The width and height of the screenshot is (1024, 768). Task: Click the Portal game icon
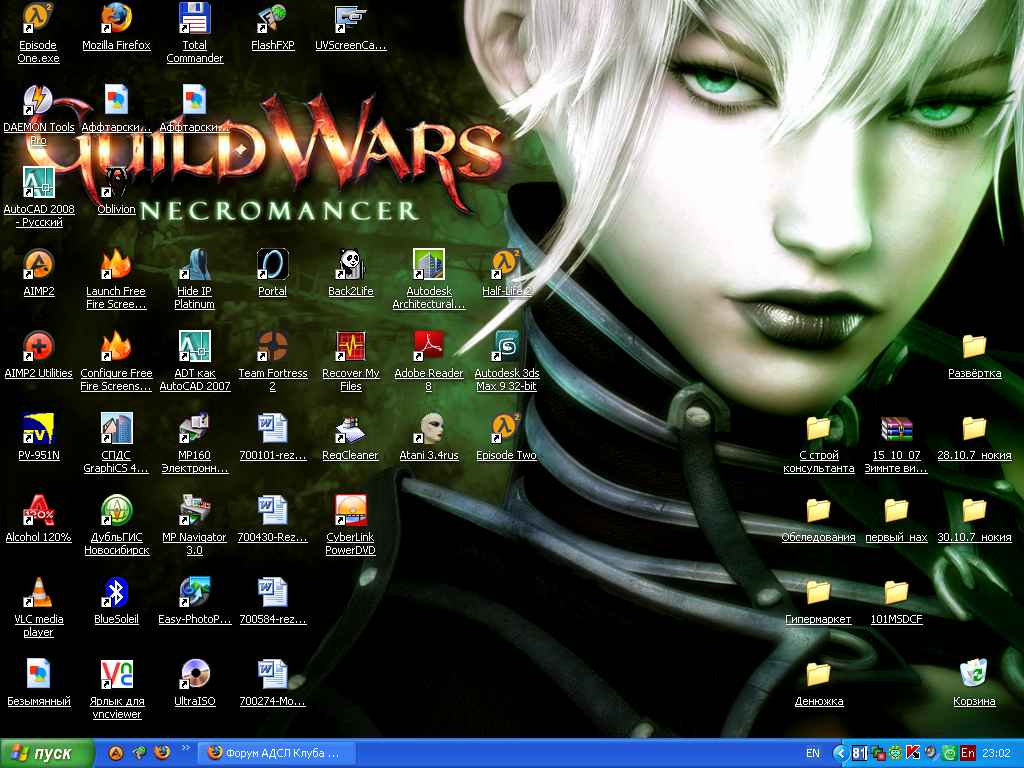point(272,265)
